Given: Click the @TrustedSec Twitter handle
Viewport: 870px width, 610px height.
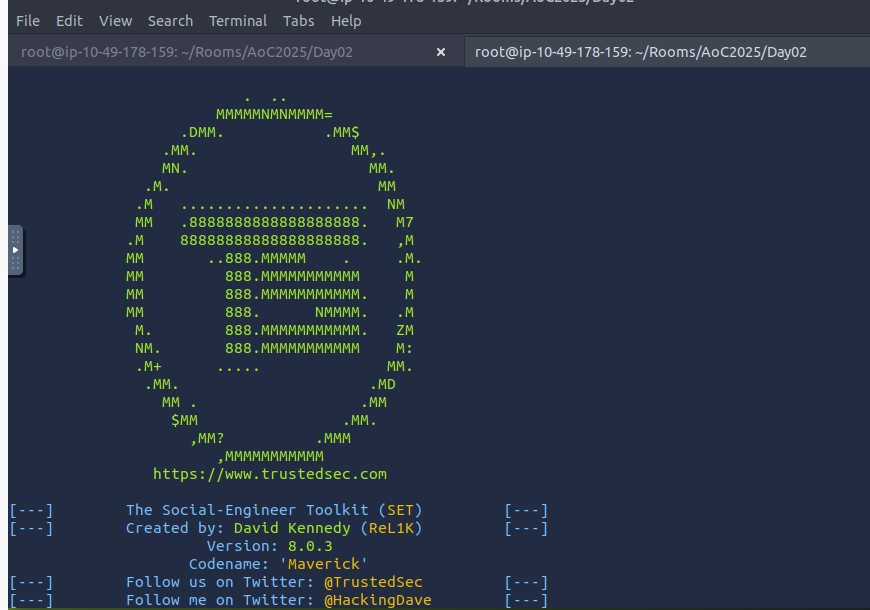Looking at the screenshot, I should [x=373, y=582].
